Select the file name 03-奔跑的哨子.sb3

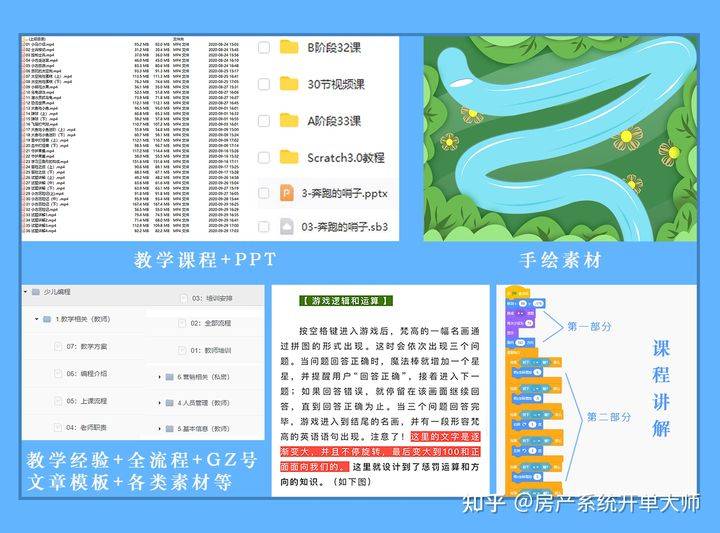coord(344,226)
